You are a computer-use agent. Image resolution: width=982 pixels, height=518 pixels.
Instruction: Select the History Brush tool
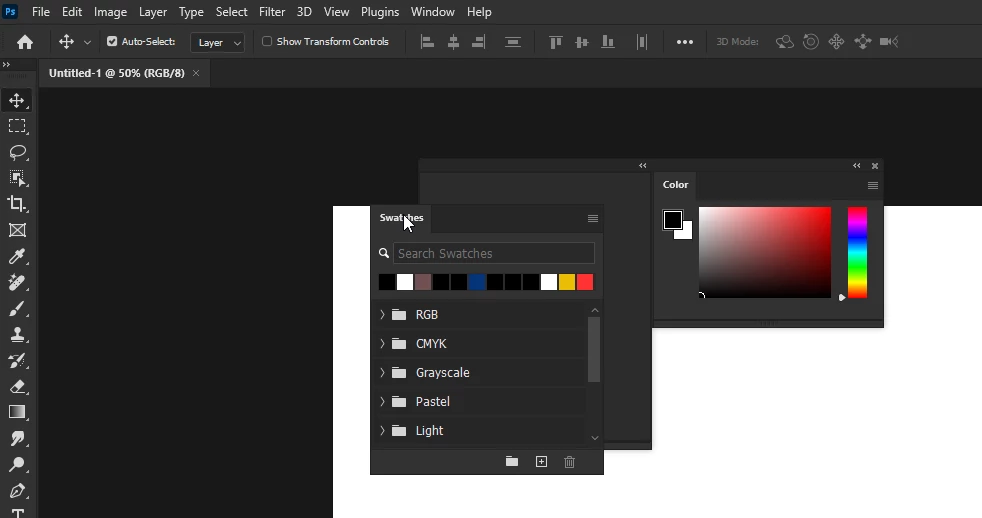point(17,360)
